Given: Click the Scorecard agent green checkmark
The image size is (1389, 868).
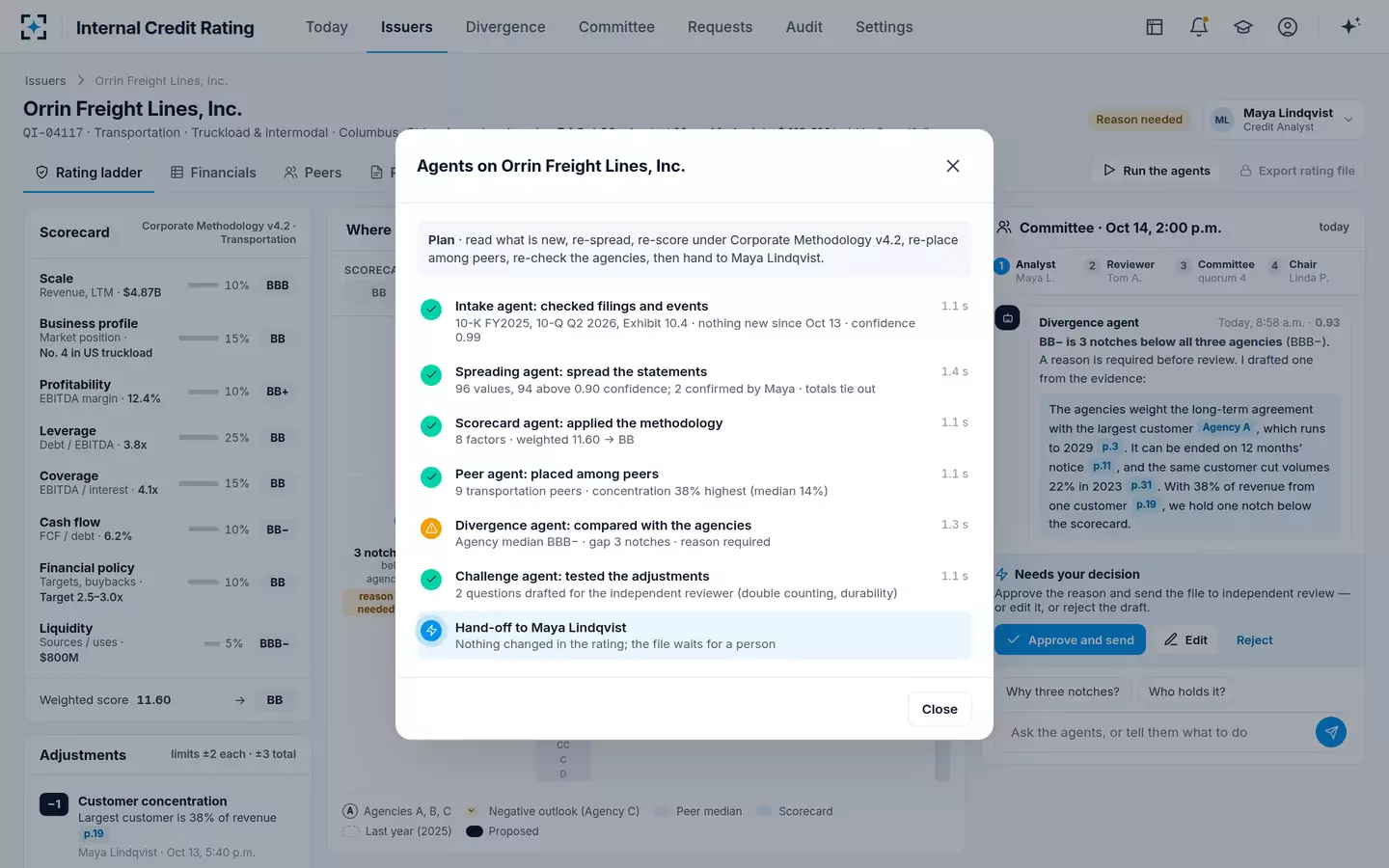Looking at the screenshot, I should pos(431,426).
